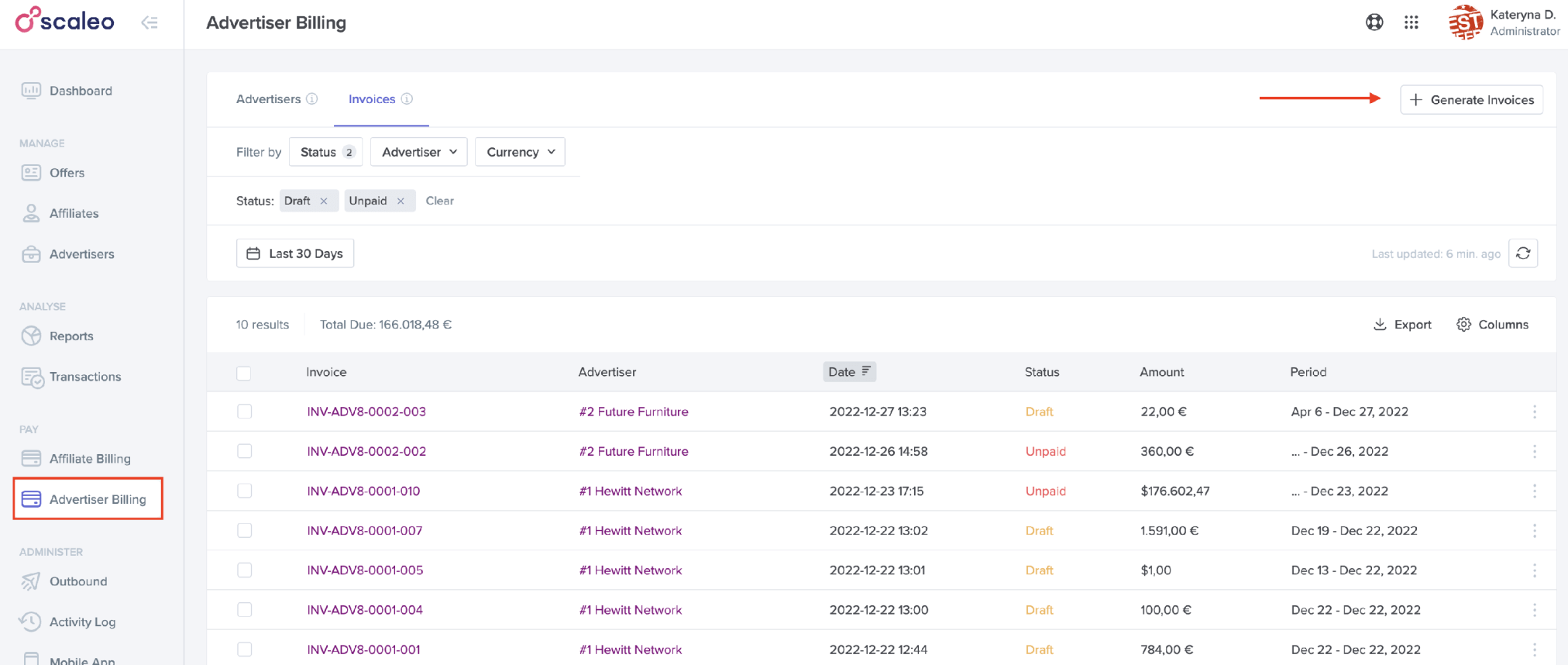Open invoice INV-ADV8-0001-010

pos(363,491)
